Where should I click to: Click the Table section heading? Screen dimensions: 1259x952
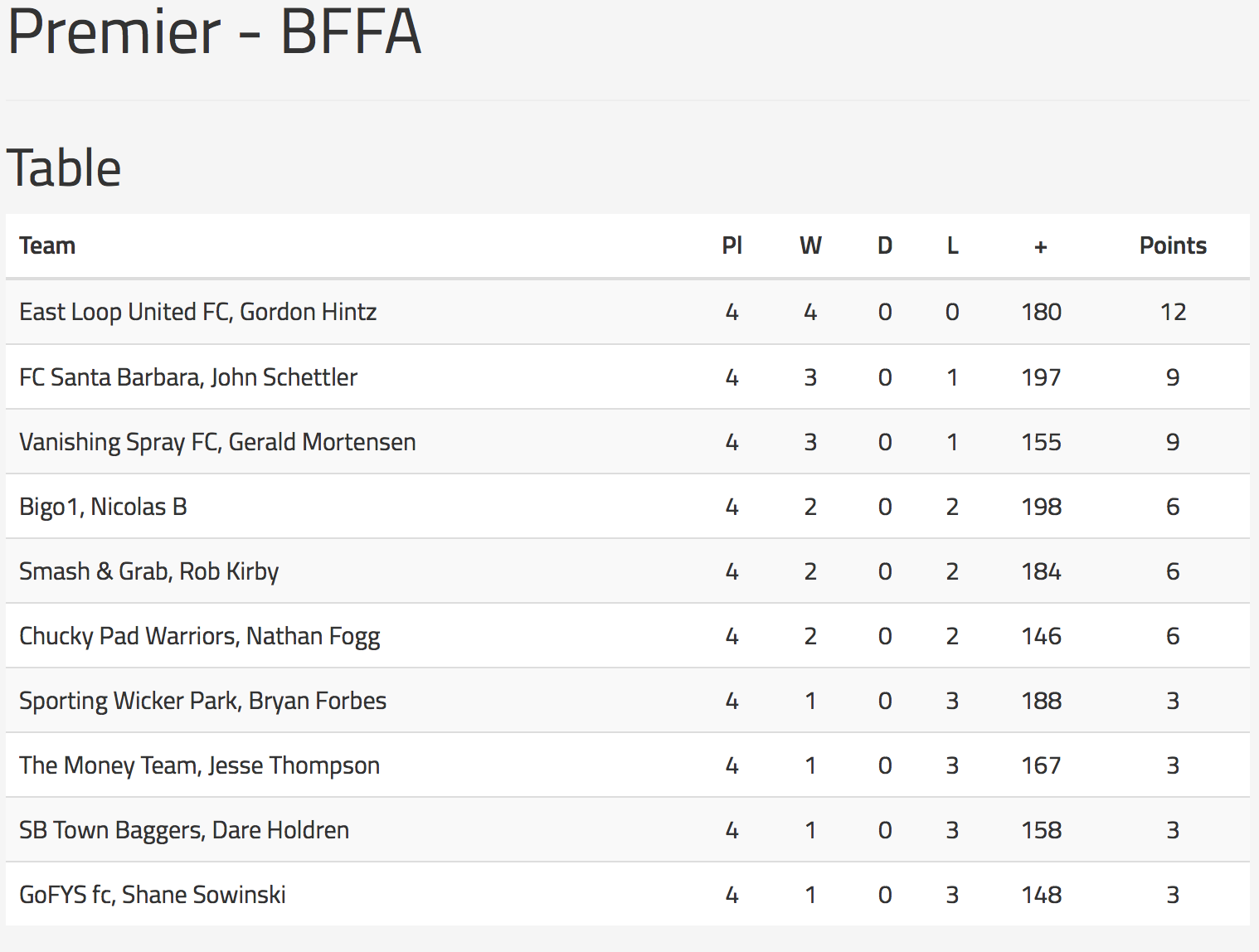64,168
